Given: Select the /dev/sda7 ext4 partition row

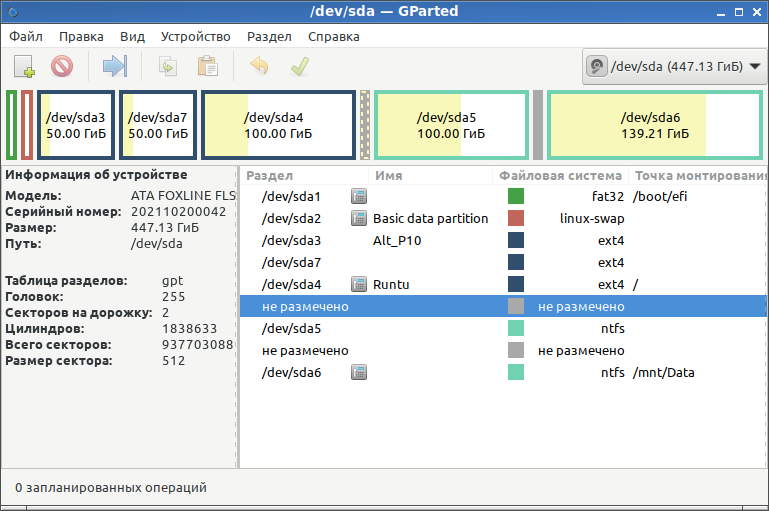Looking at the screenshot, I should pos(503,262).
